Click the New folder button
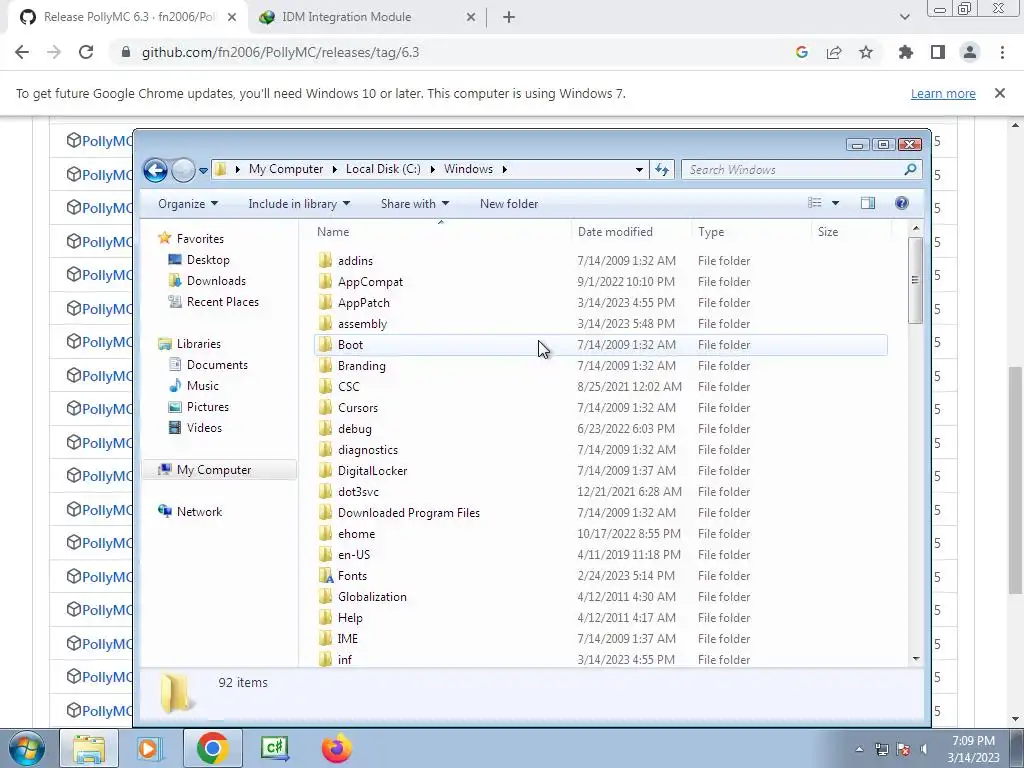 509,204
